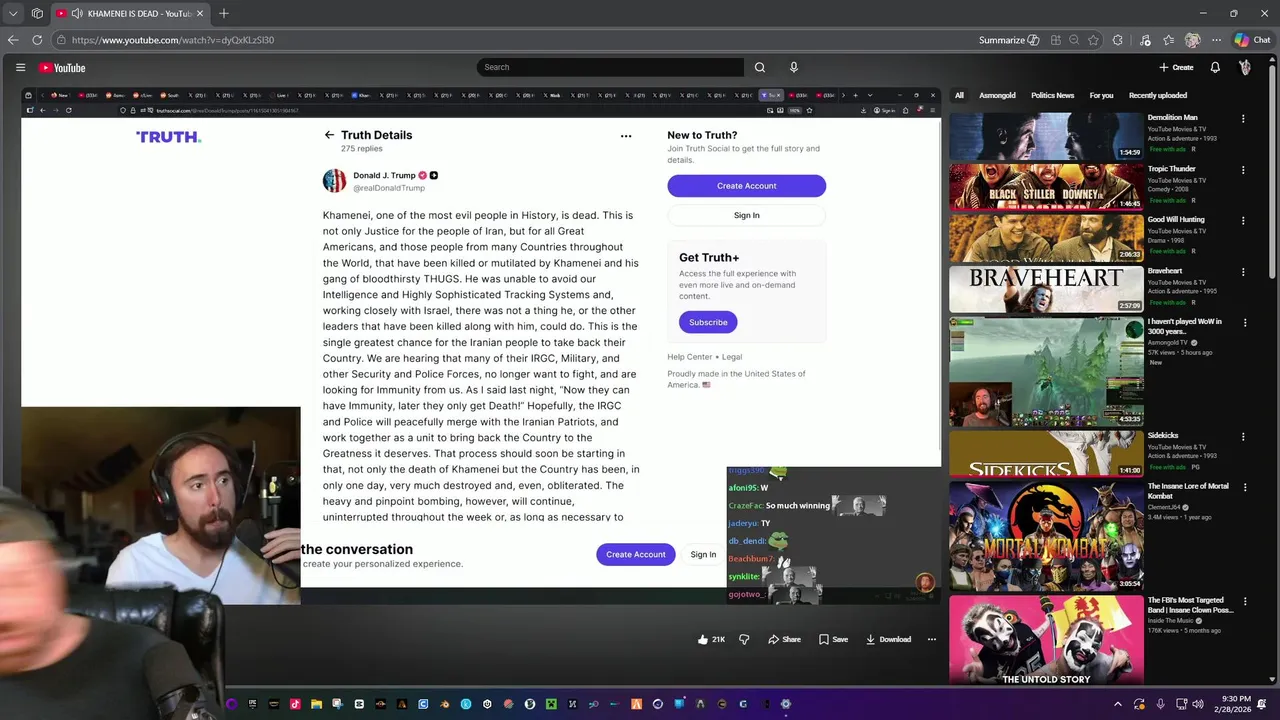1280x720 pixels.
Task: Open the taskbar microphone tray icon
Action: pos(1160,704)
